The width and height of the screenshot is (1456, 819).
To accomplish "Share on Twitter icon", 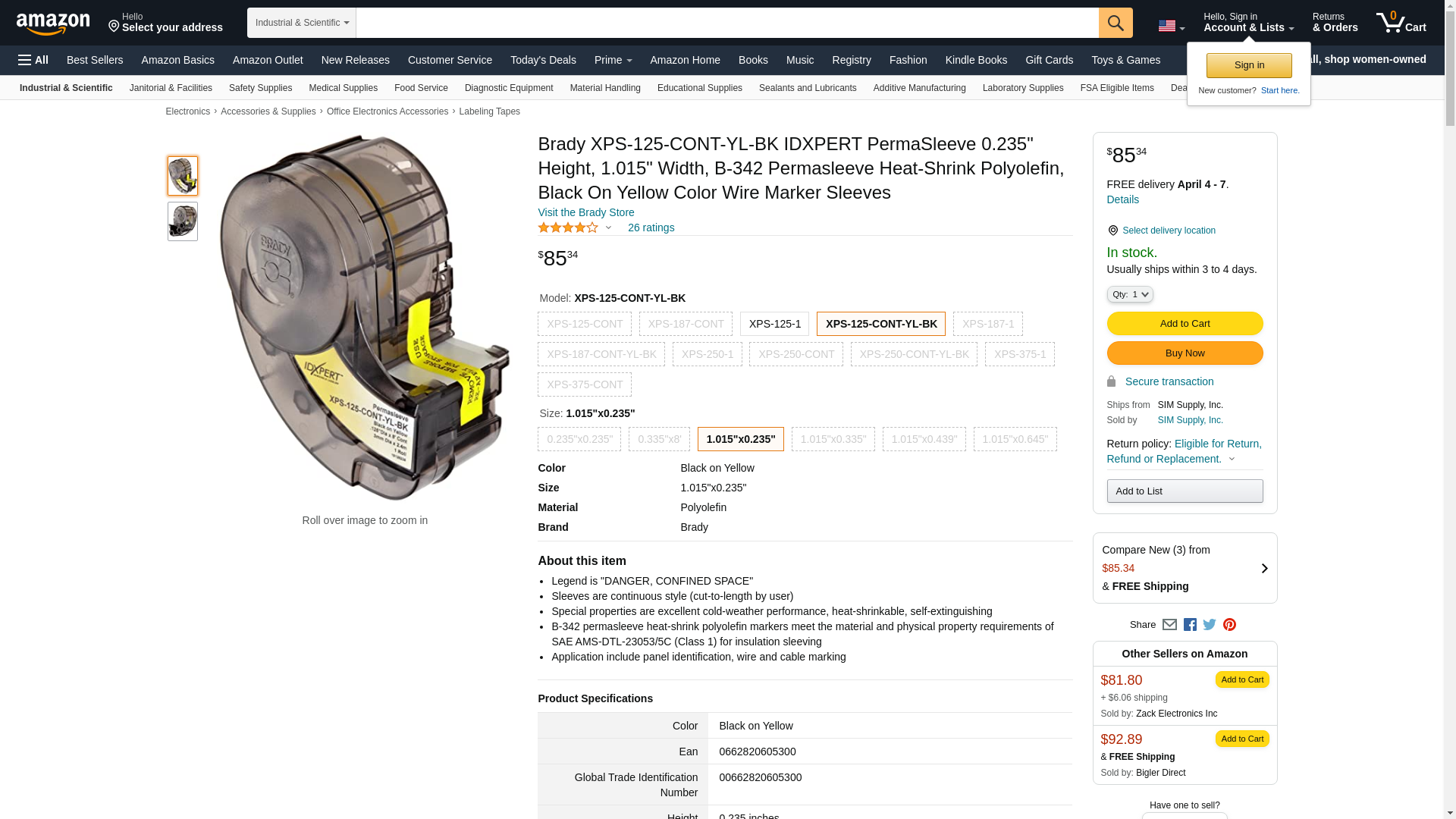I will click(x=1210, y=625).
